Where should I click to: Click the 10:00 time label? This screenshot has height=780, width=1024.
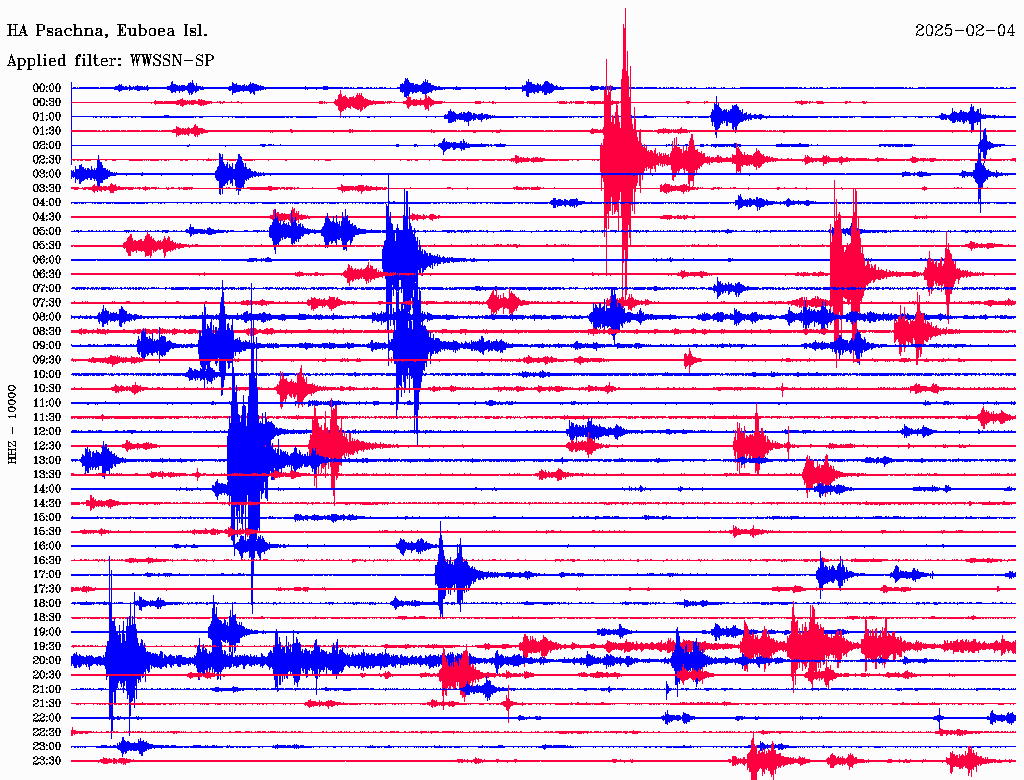47,374
